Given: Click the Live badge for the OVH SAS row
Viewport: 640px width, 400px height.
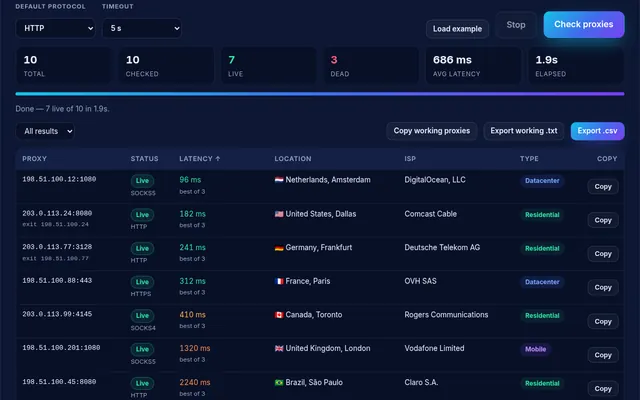Looking at the screenshot, I should (x=142, y=282).
